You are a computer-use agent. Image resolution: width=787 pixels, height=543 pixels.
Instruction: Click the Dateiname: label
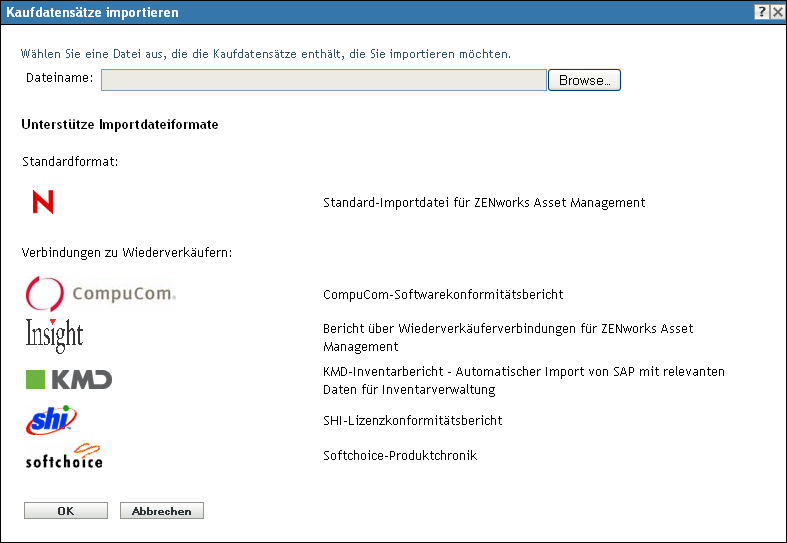point(60,78)
